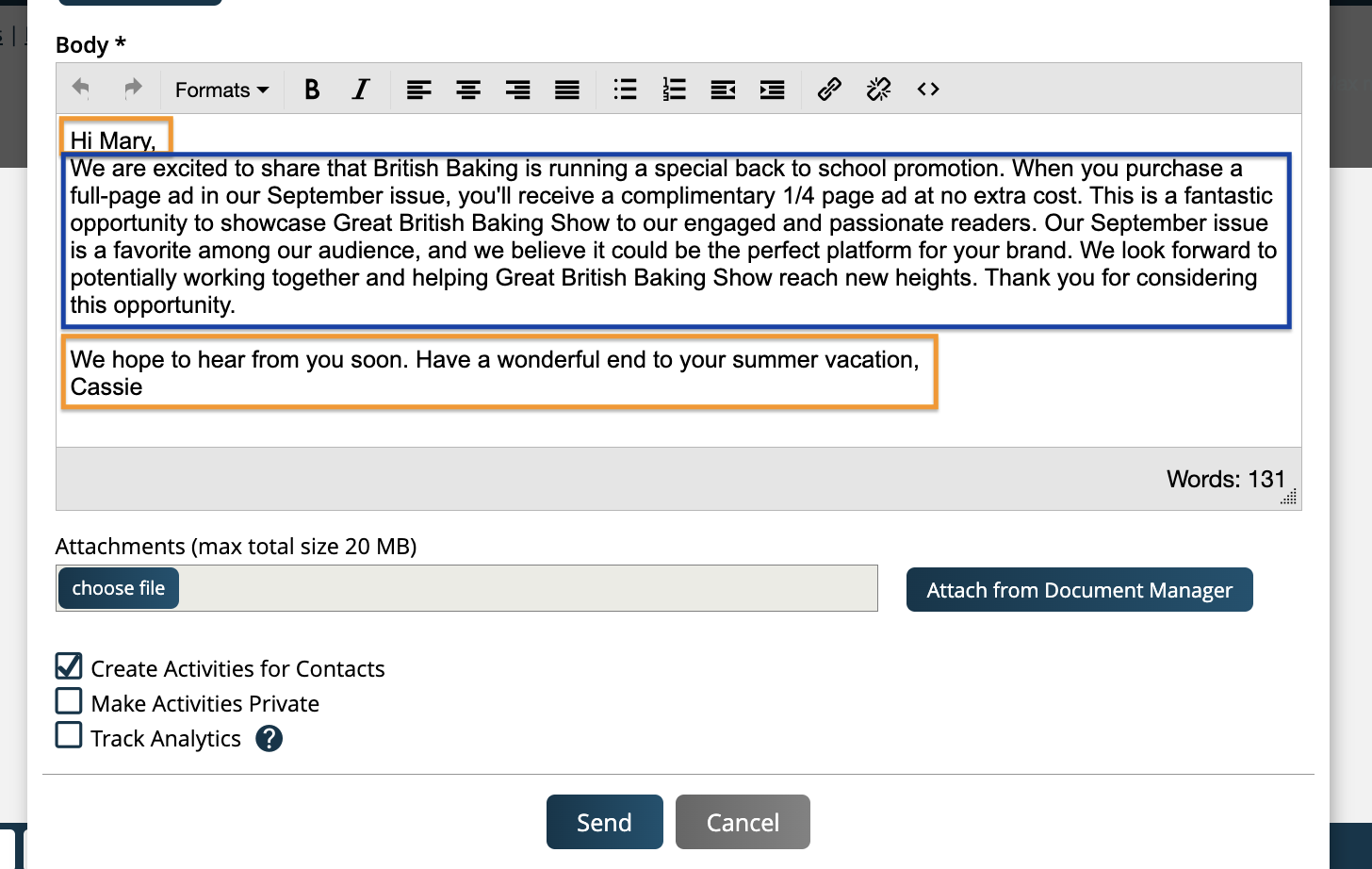Enable Make Activities Private checkbox
The image size is (1372, 869).
tap(69, 701)
